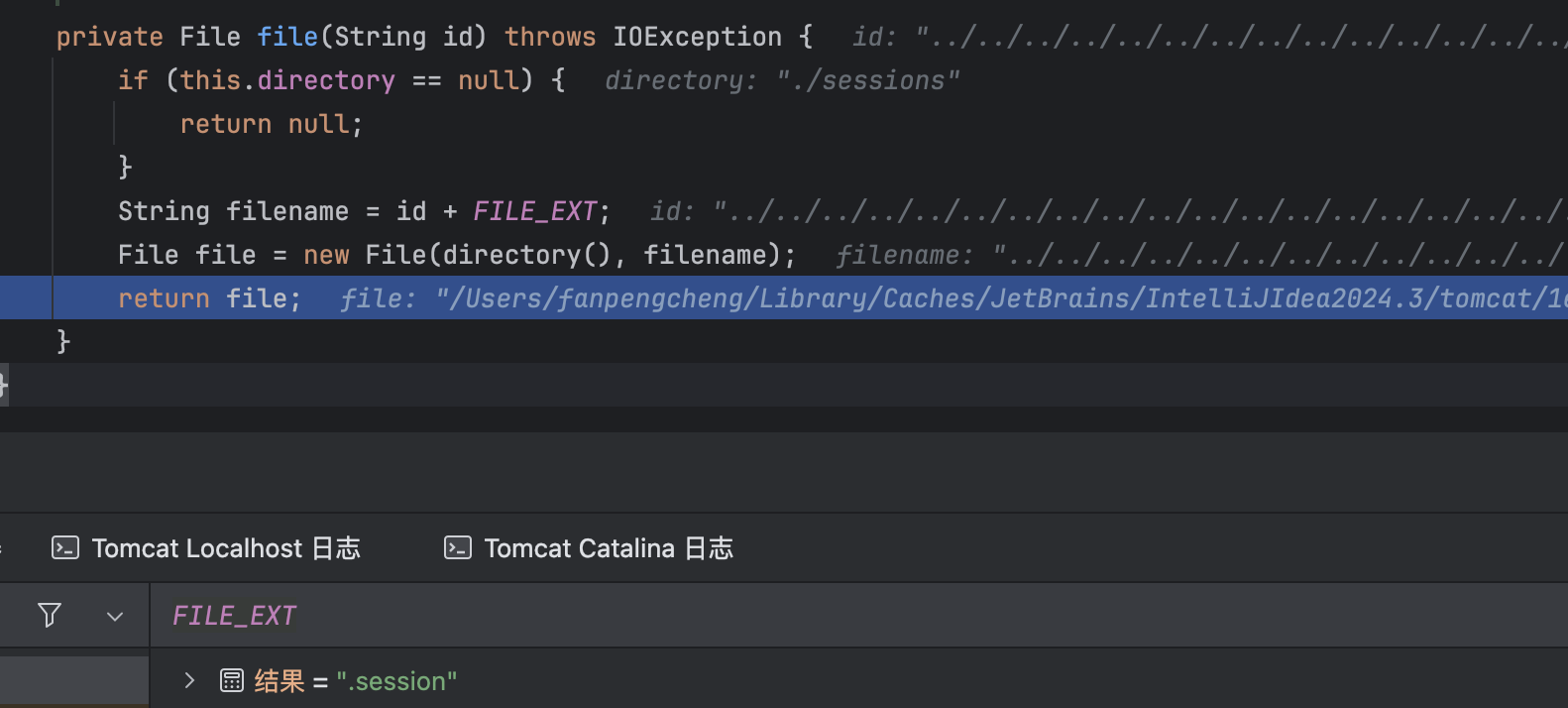Select the ".session" result value
The width and height of the screenshot is (1568, 708).
396,681
